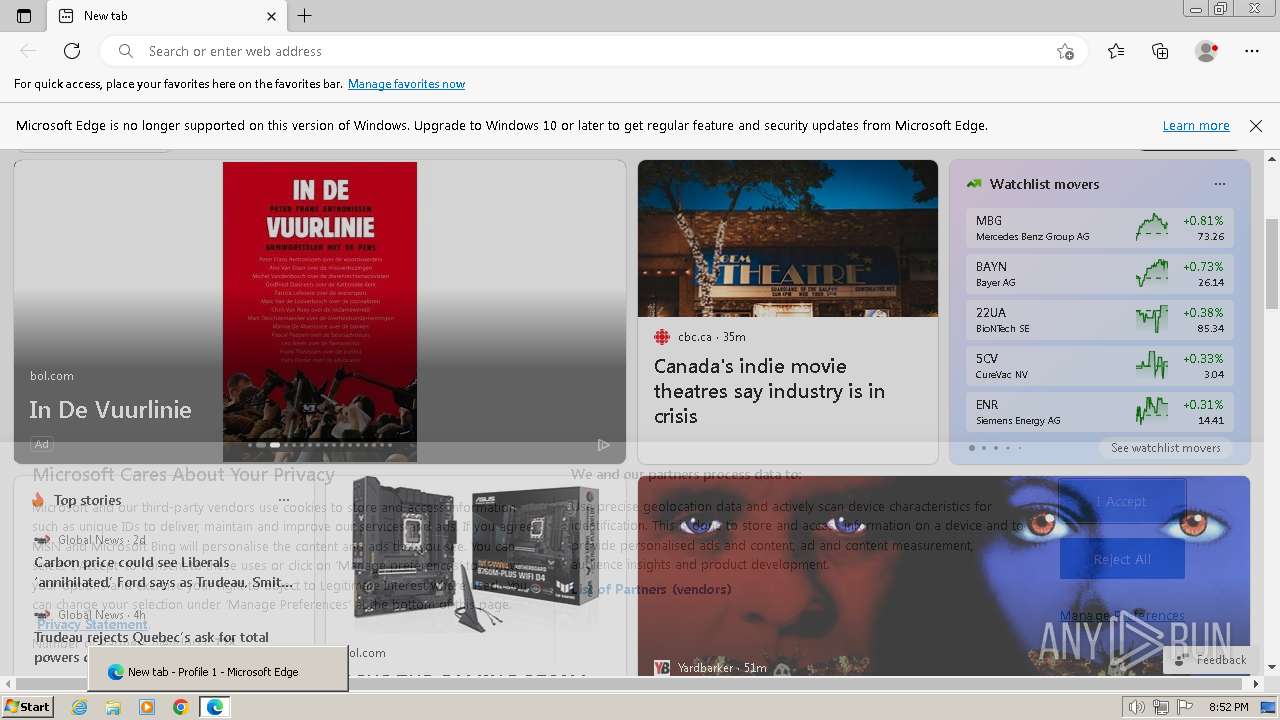Add this page to favorites

(x=1065, y=51)
